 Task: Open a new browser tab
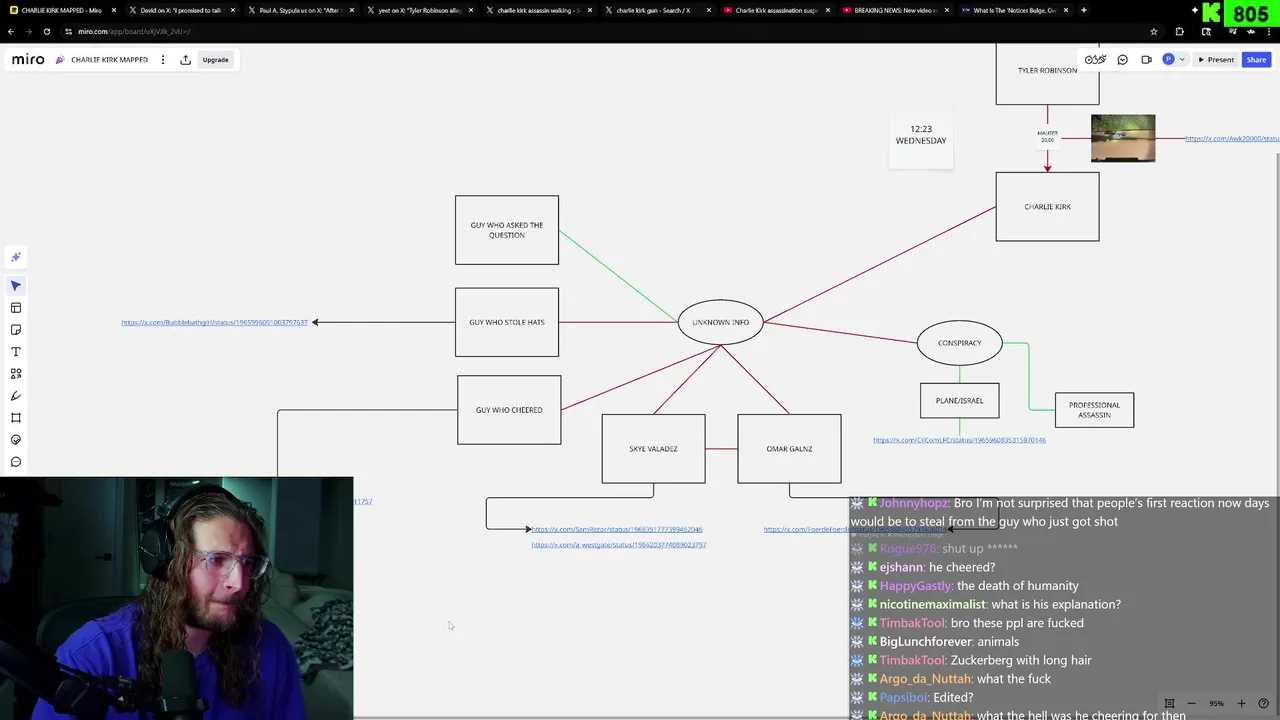[x=1084, y=10]
